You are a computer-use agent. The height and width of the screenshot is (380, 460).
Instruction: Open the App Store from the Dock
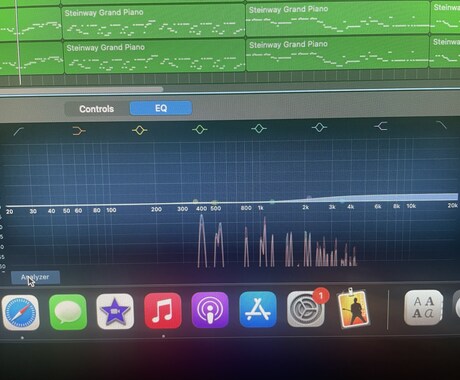258,309
